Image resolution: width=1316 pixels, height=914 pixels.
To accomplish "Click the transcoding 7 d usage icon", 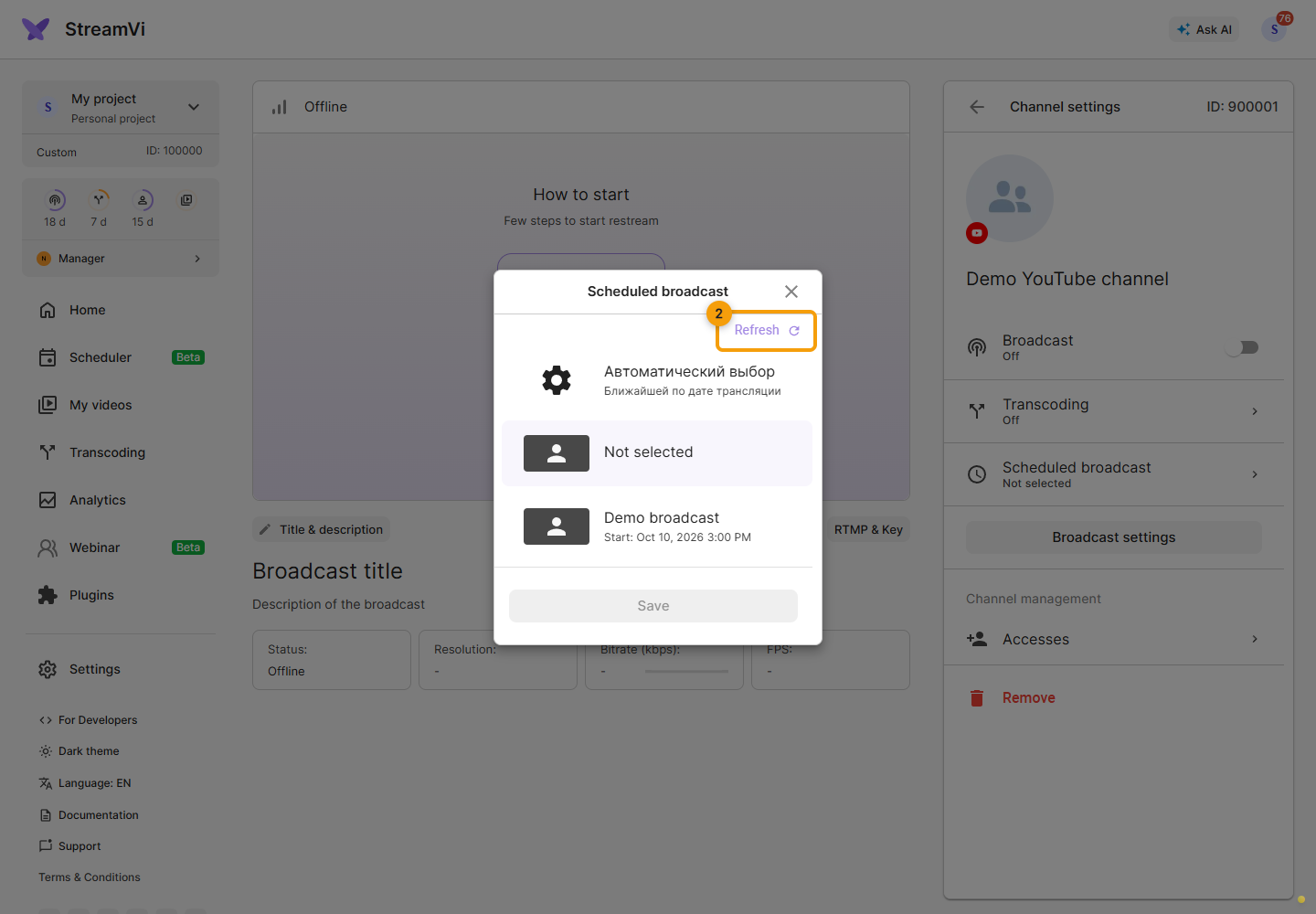I will (99, 200).
